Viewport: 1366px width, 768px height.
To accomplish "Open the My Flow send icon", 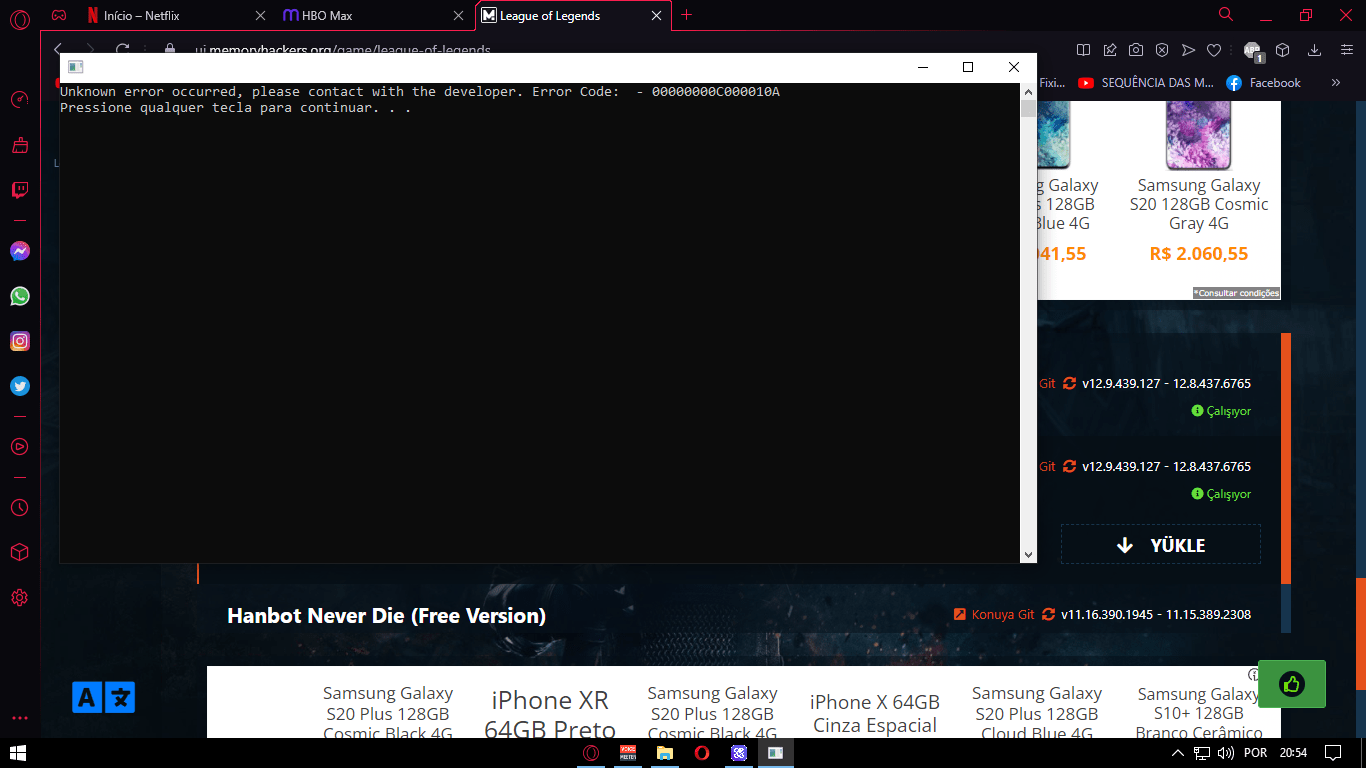I will tap(1188, 50).
